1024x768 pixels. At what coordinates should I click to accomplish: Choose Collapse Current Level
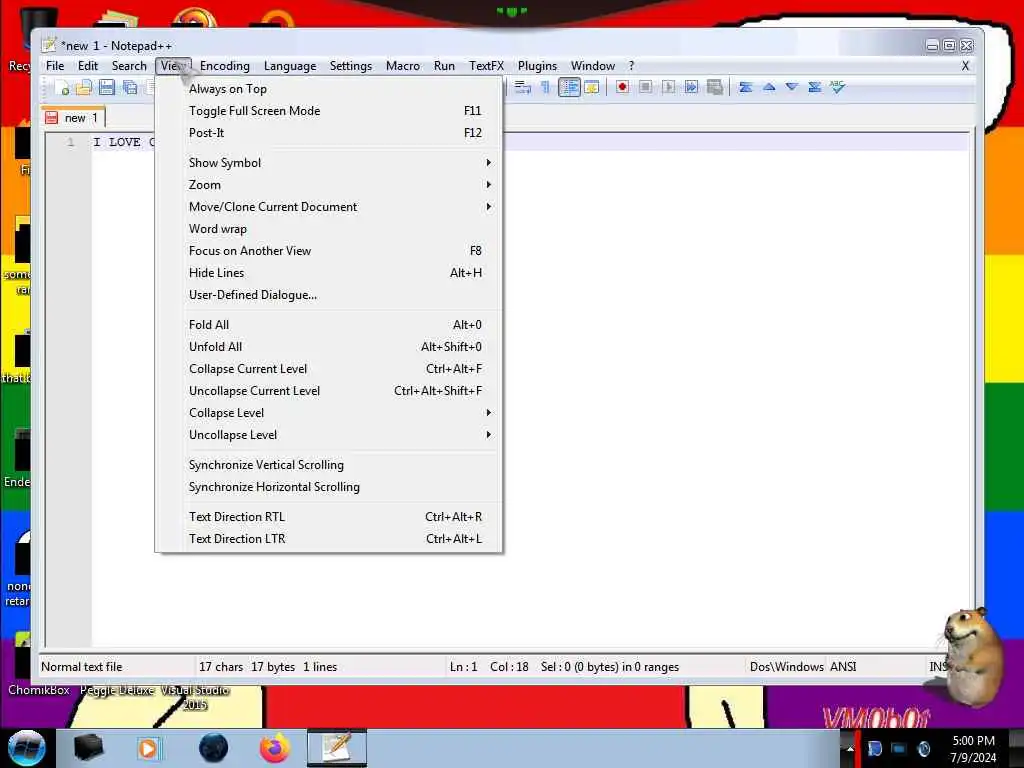click(x=329, y=369)
